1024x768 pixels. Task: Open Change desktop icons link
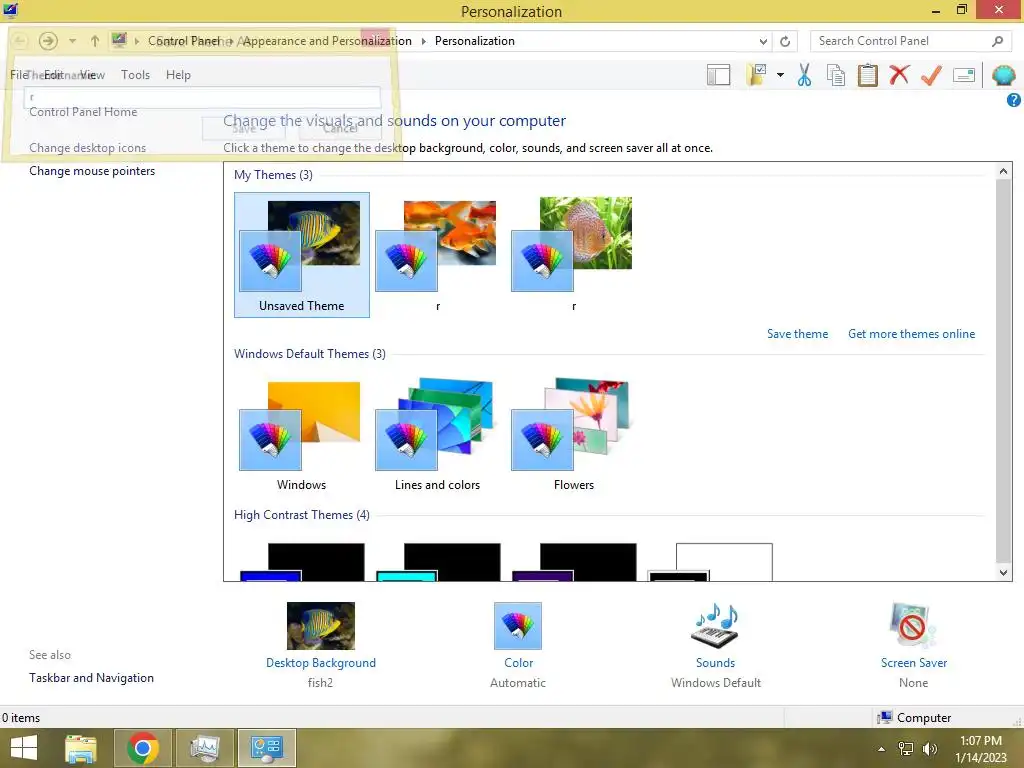click(88, 148)
